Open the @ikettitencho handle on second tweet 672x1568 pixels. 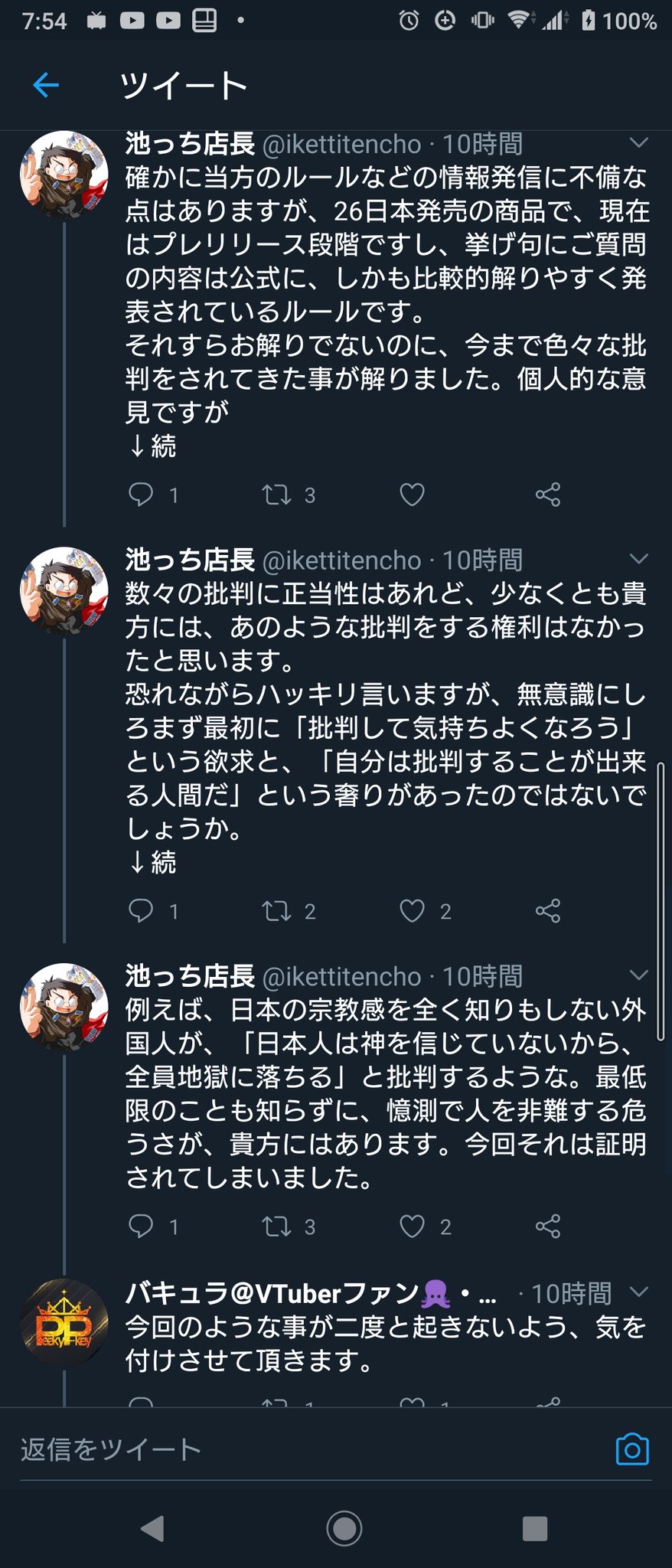coord(341,560)
